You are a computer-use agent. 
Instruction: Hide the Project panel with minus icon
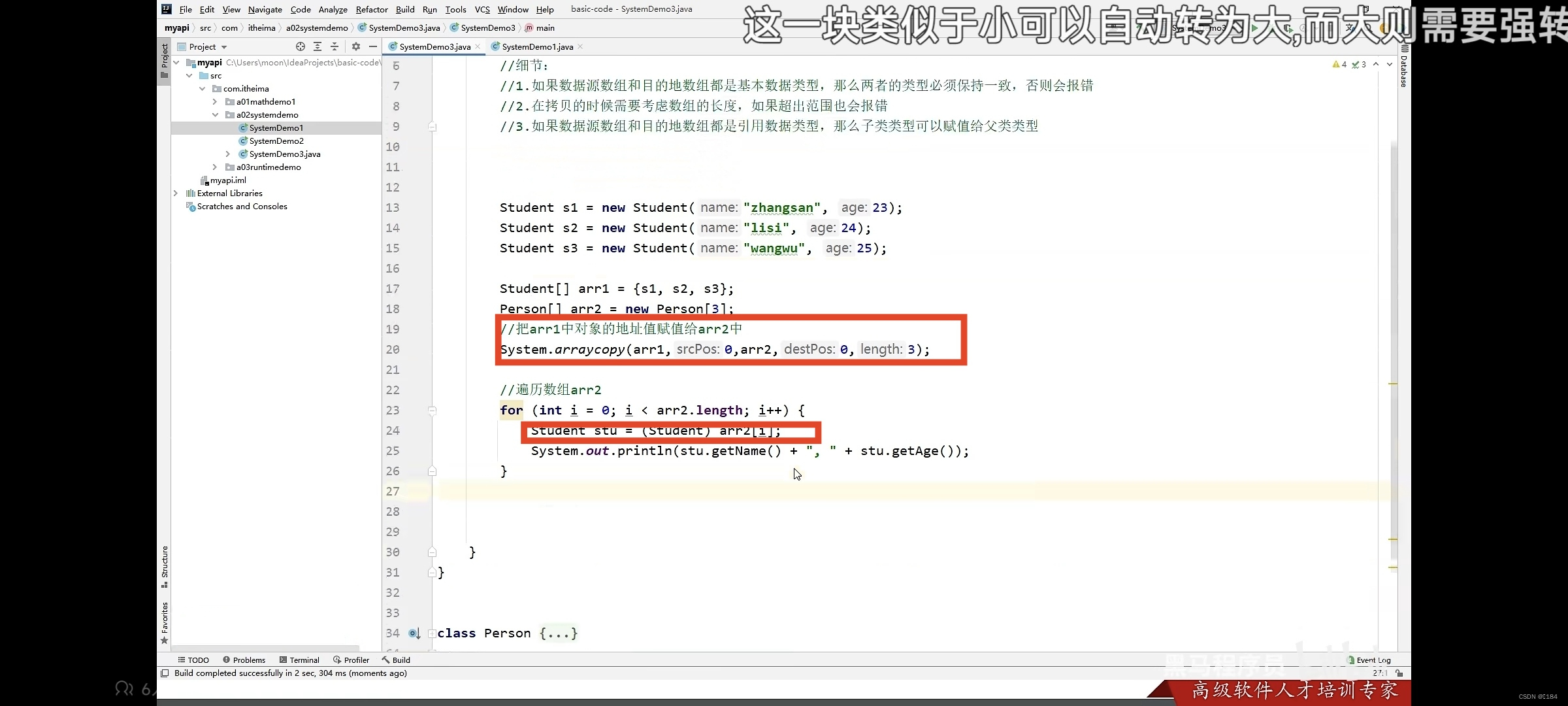tap(373, 46)
